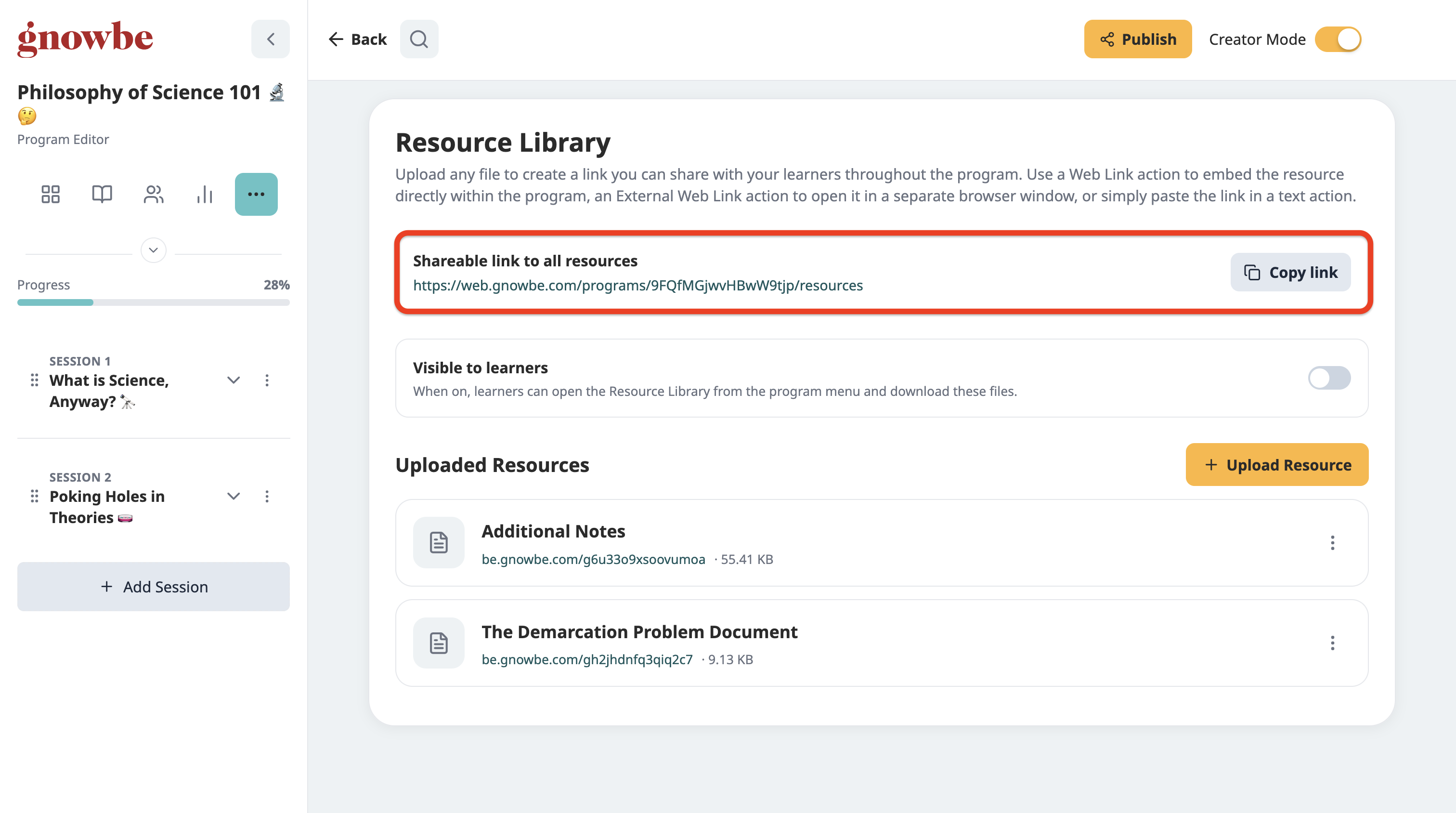Viewport: 1456px width, 813px height.
Task: Click the gnowbe logo
Action: click(x=85, y=39)
